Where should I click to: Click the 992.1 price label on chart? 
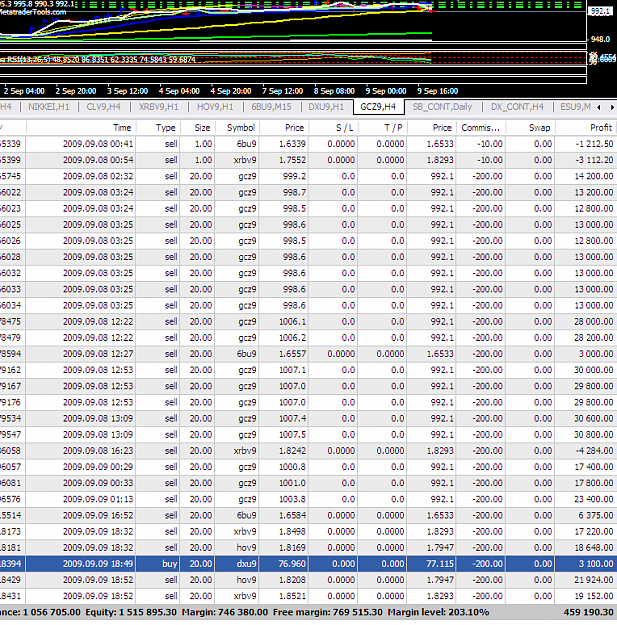tap(600, 11)
